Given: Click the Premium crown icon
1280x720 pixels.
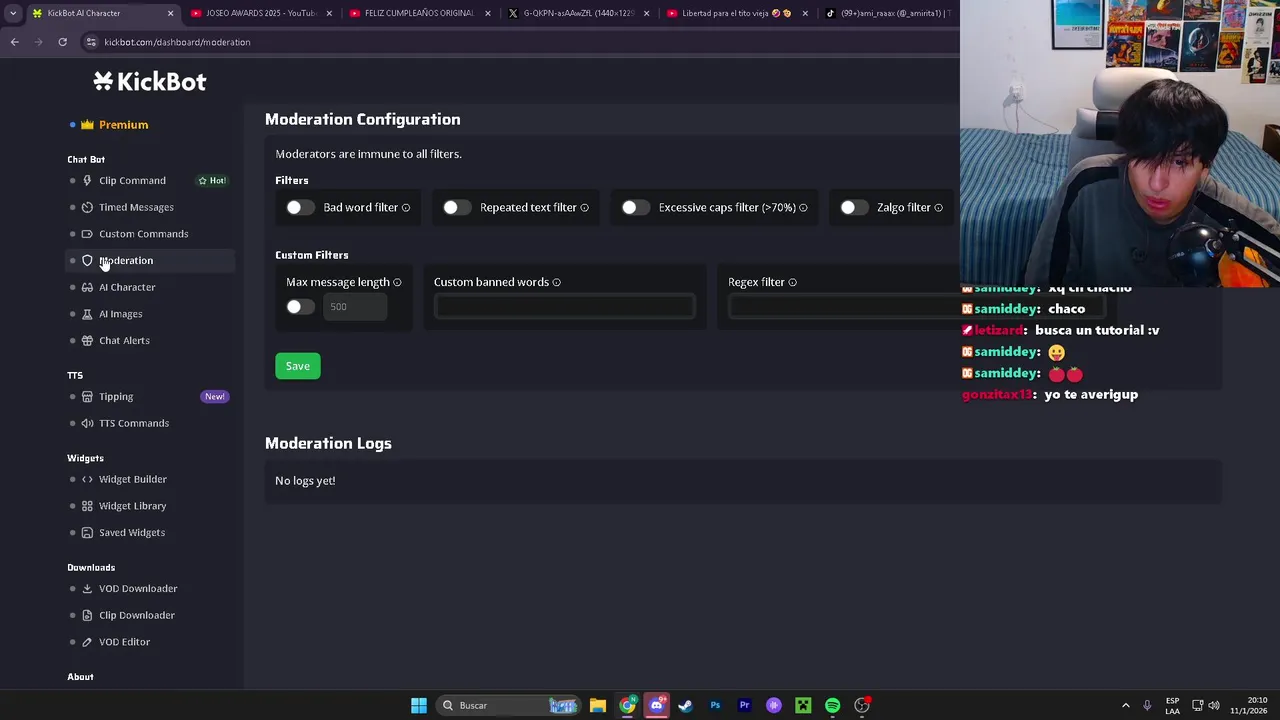Looking at the screenshot, I should click(x=87, y=125).
